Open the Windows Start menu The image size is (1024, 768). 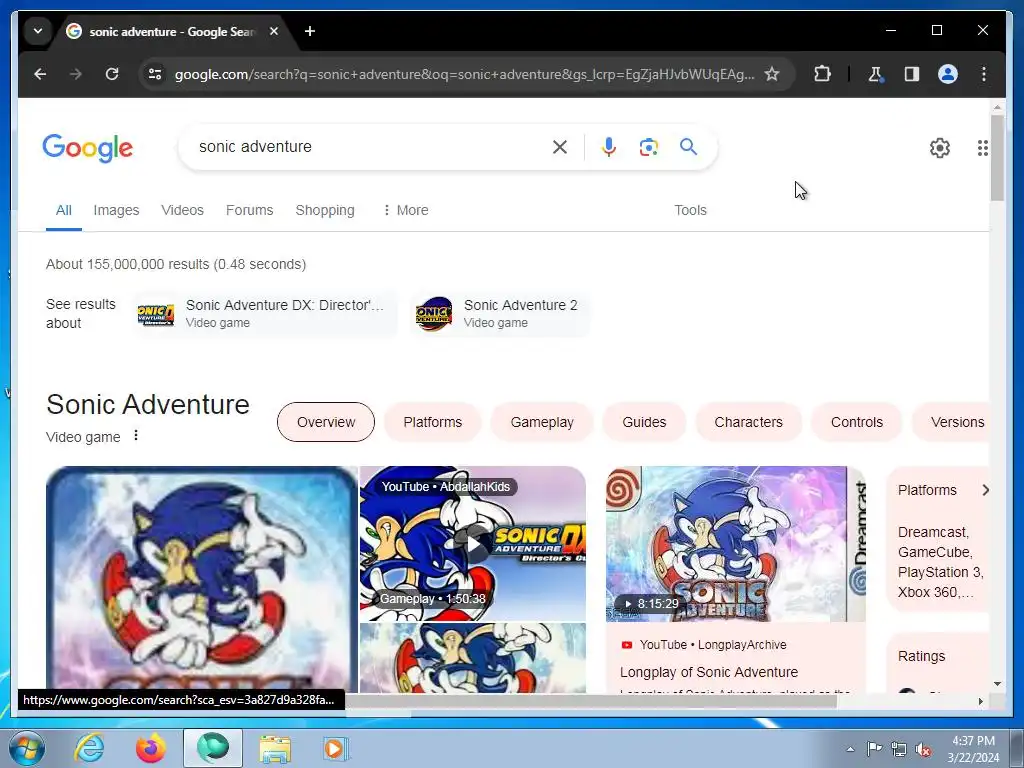click(x=26, y=748)
